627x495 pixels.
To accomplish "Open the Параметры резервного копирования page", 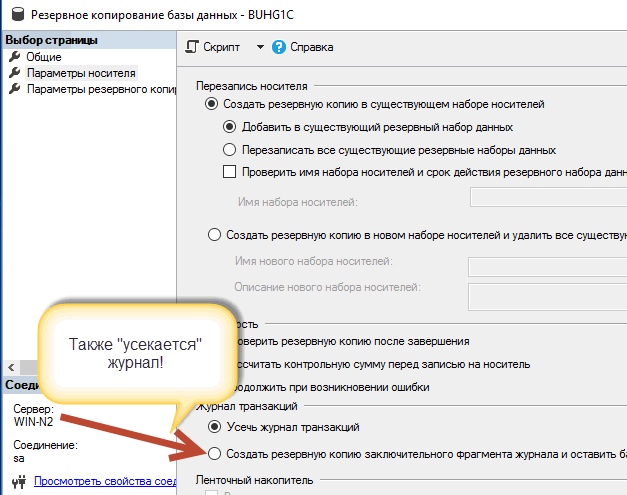I will point(101,89).
